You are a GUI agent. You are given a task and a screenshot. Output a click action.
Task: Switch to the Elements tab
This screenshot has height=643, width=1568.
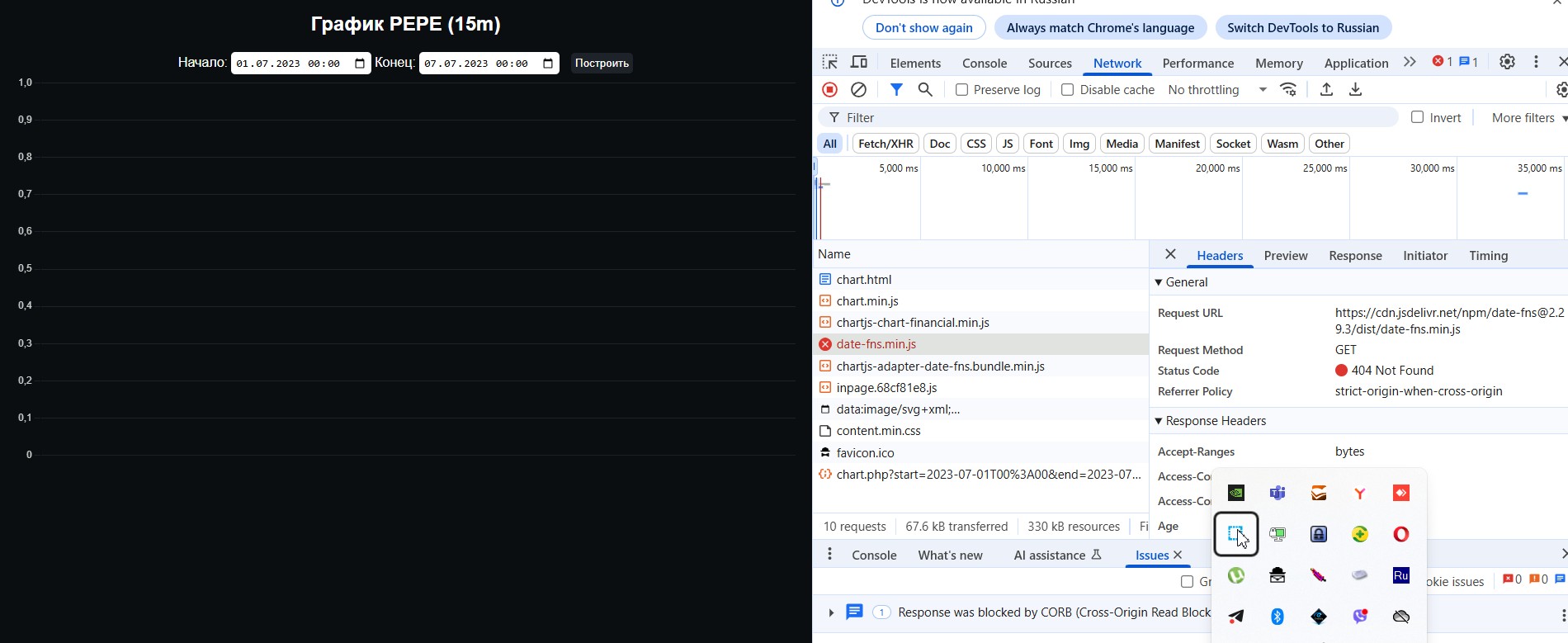point(915,63)
